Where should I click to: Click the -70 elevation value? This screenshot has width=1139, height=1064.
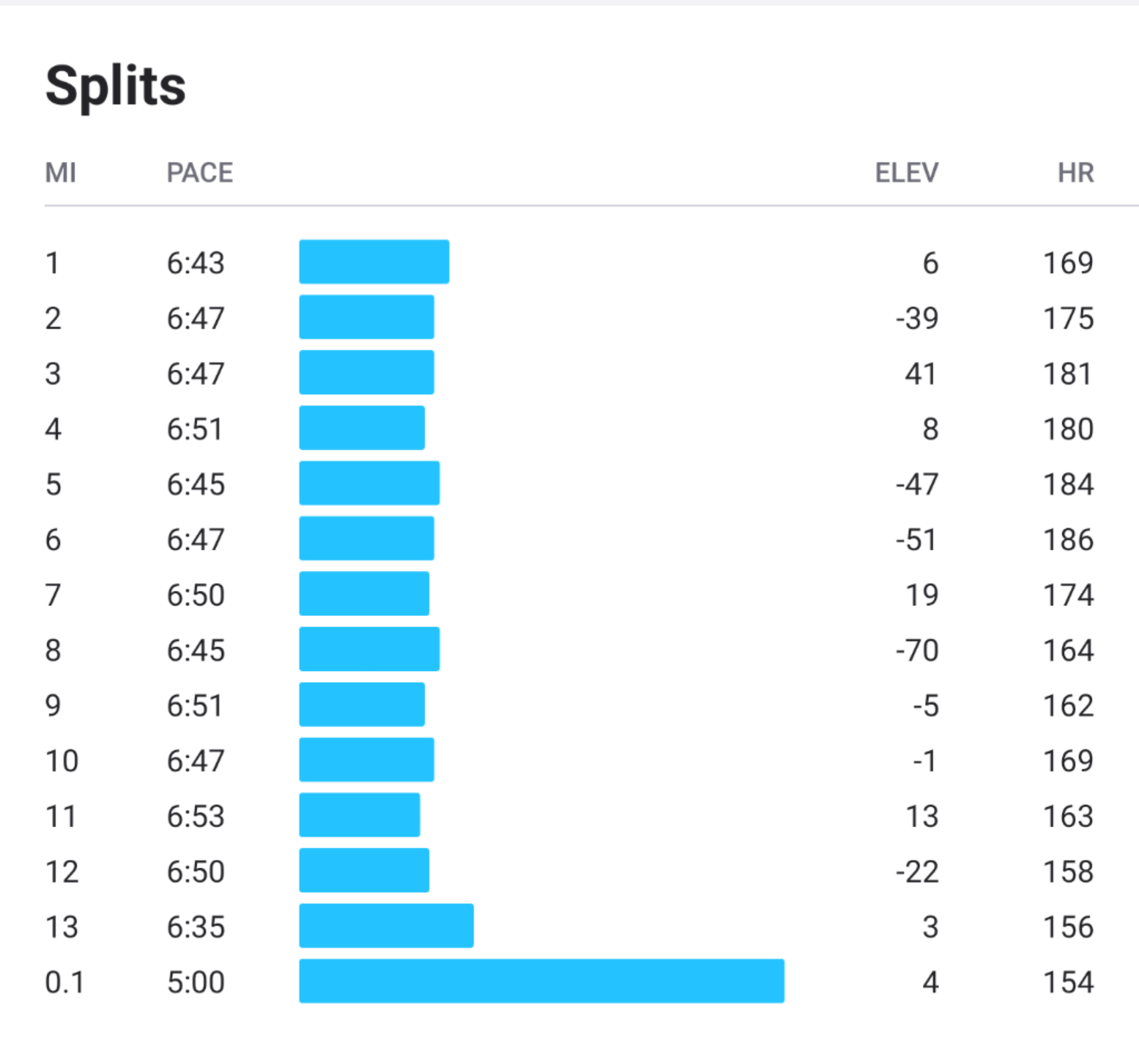click(x=917, y=650)
